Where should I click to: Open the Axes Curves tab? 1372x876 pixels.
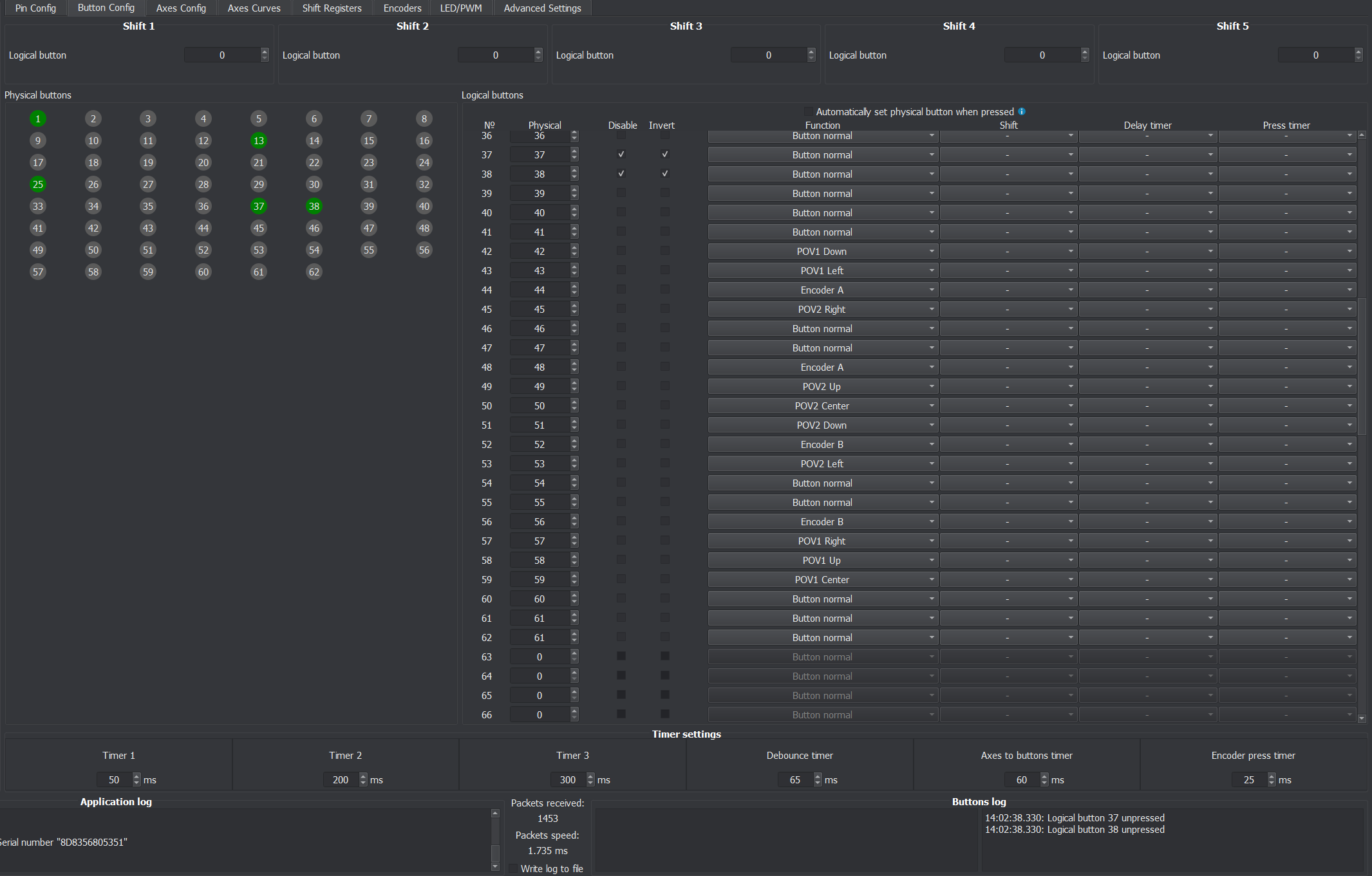click(254, 8)
